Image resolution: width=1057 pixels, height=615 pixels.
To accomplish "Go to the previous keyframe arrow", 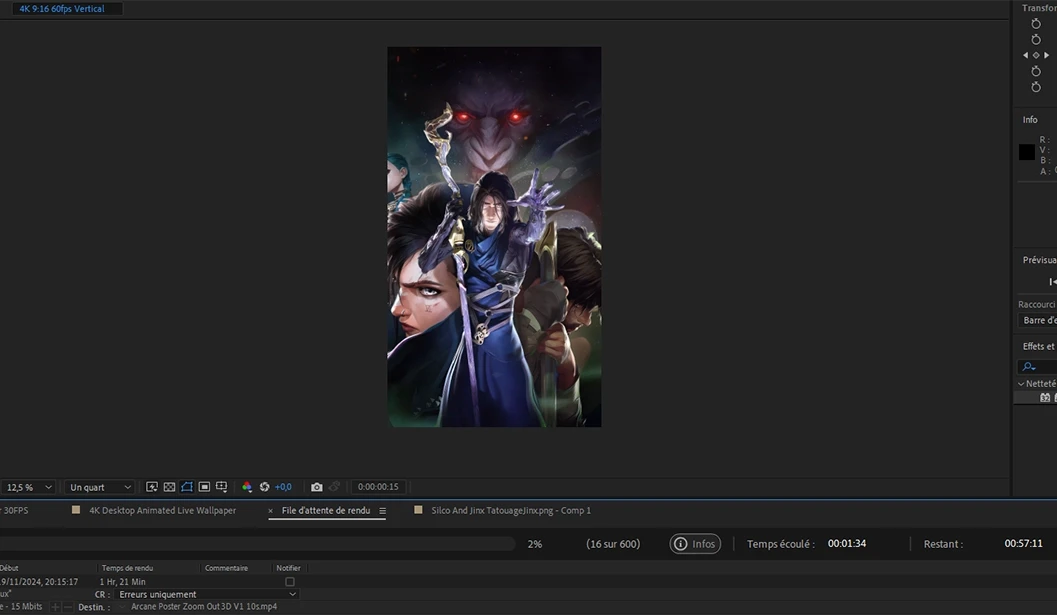I will click(x=1026, y=55).
